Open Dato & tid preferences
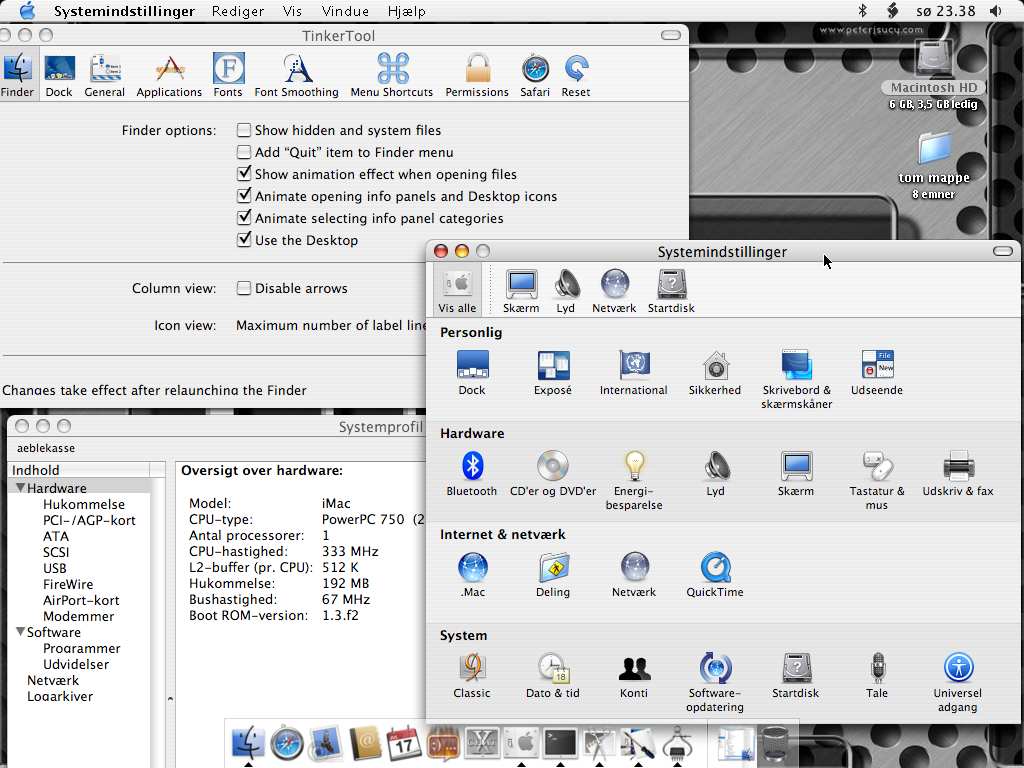Image resolution: width=1024 pixels, height=768 pixels. click(552, 669)
